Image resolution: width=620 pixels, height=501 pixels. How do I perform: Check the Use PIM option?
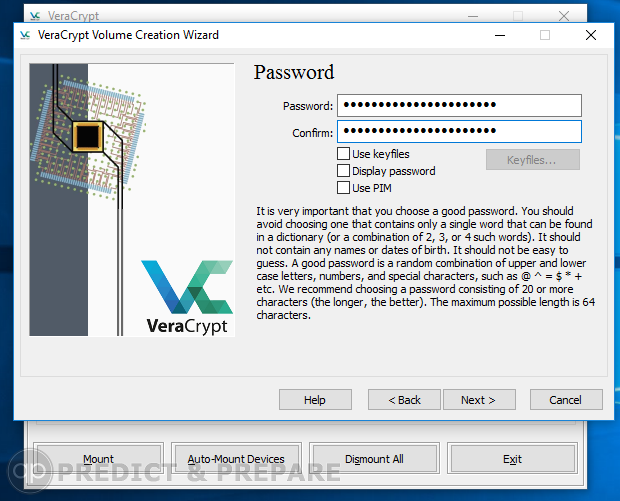click(343, 187)
